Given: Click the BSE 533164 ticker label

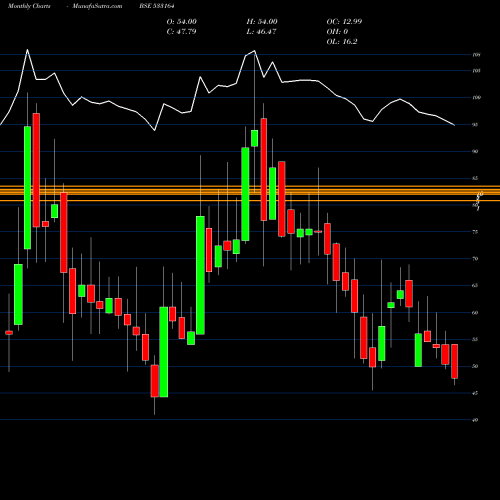Looking at the screenshot, I should 157,6.
